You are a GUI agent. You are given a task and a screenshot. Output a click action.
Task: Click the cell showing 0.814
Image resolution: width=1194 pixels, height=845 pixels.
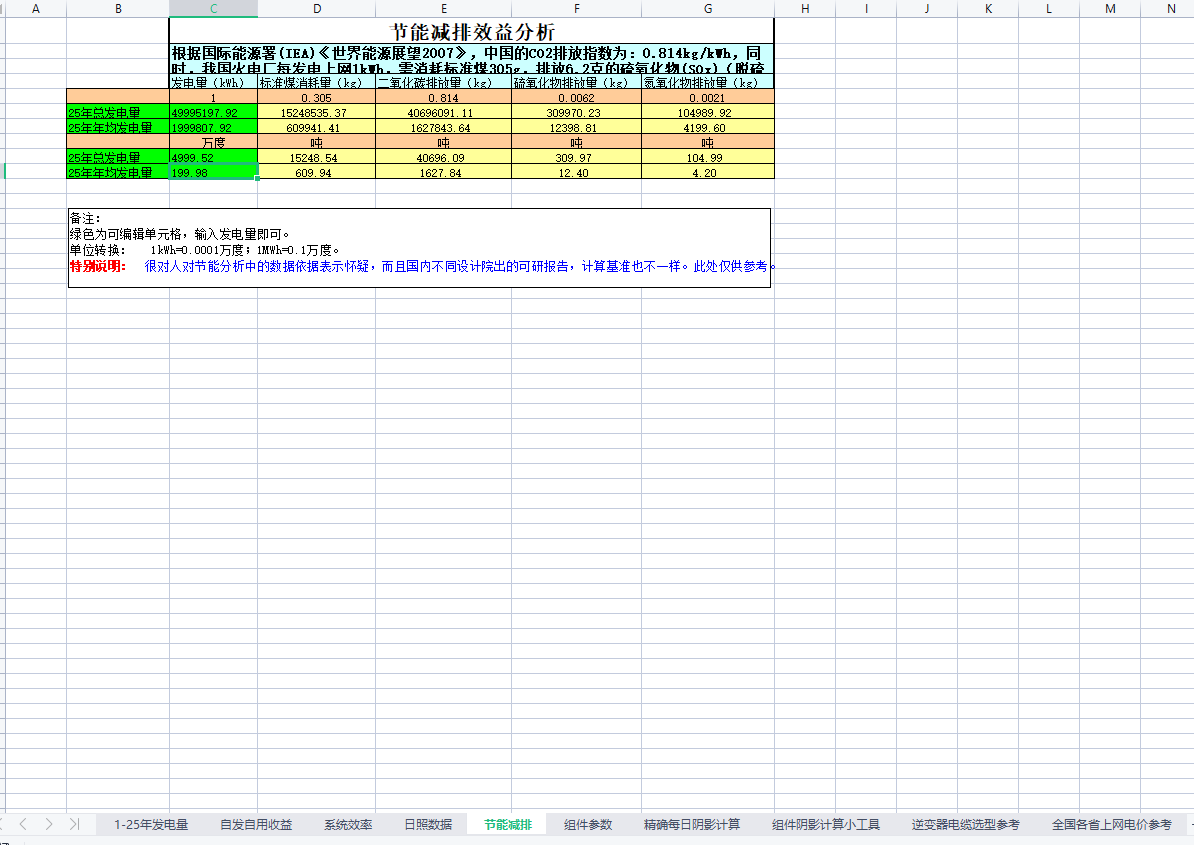click(x=444, y=97)
